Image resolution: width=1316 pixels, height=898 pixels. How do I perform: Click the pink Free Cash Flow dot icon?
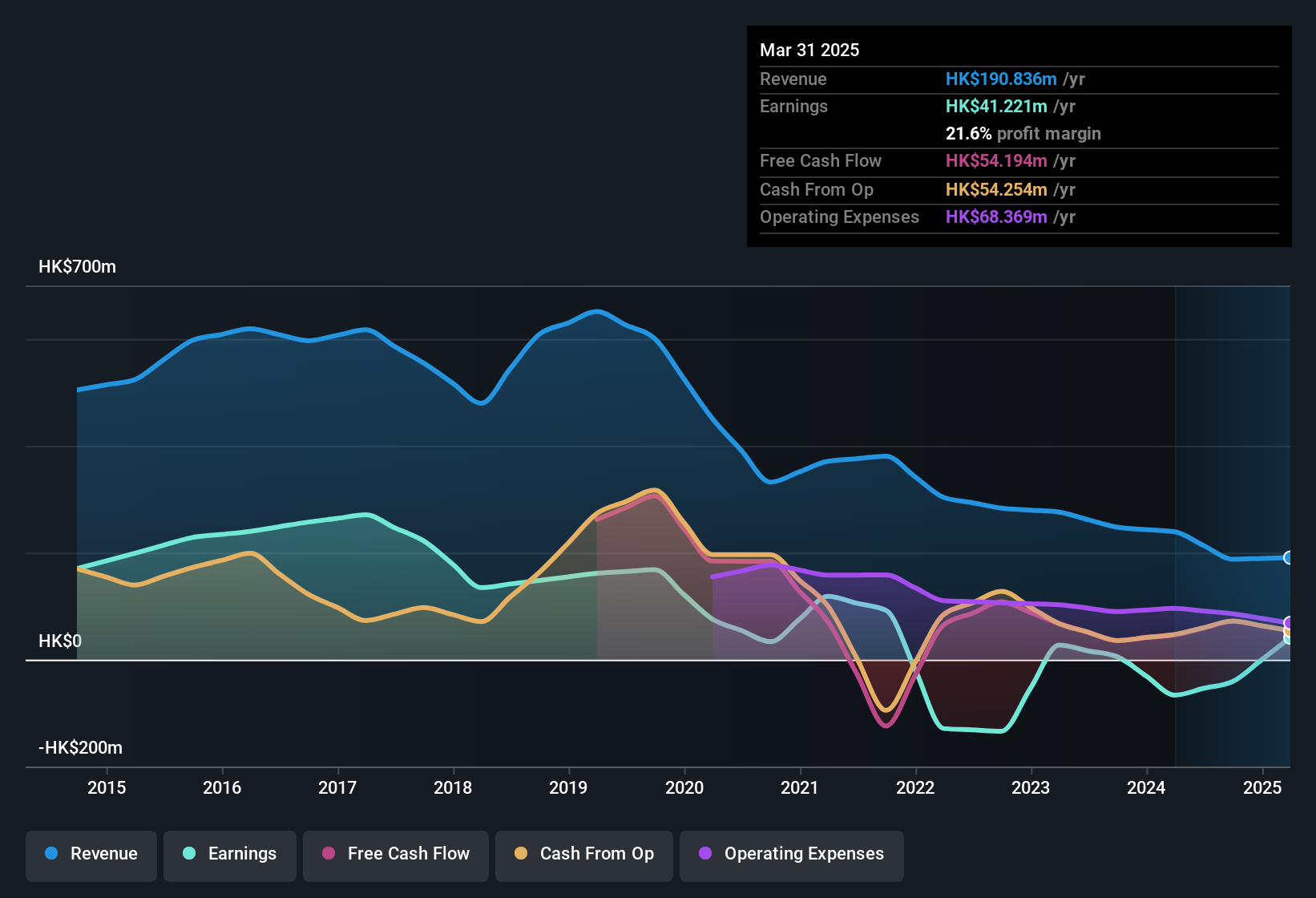328,854
